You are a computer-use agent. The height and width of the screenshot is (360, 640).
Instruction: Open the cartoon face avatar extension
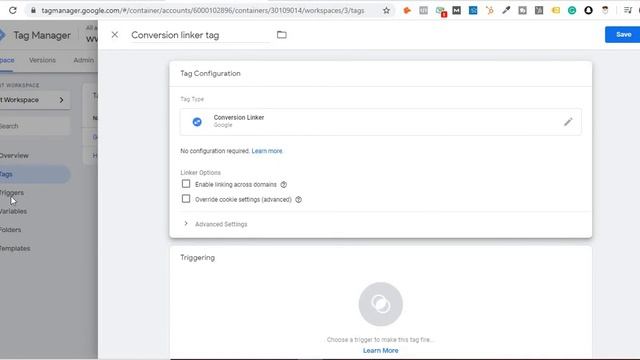tap(605, 11)
